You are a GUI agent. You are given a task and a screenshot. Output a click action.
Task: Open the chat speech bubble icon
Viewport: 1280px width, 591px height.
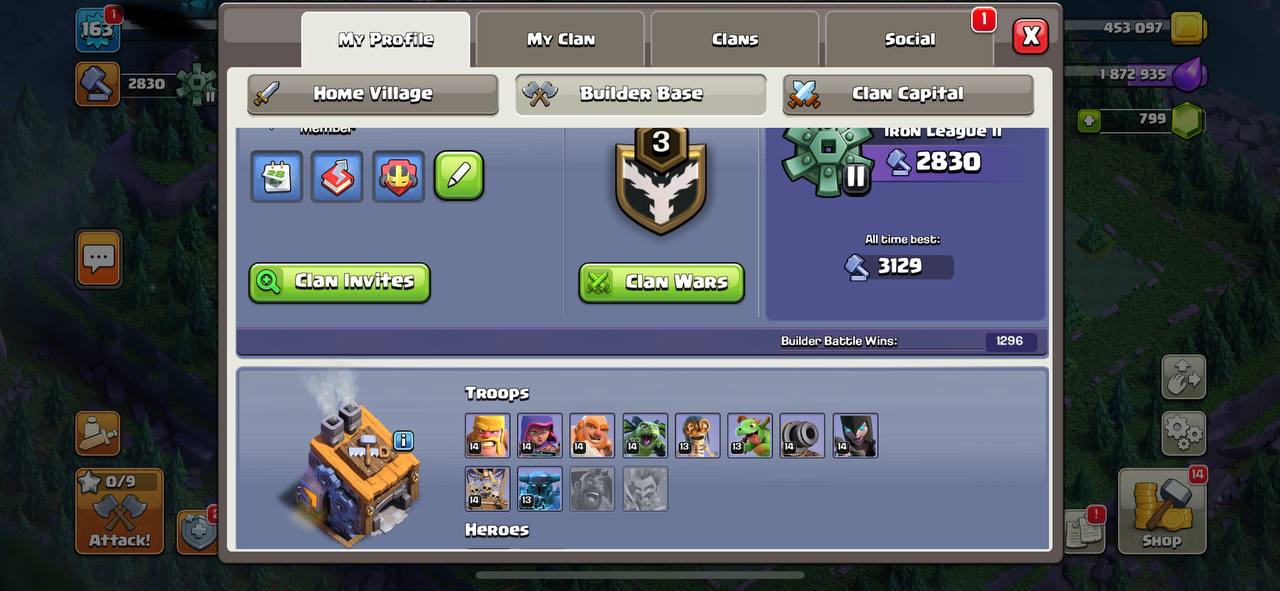(98, 259)
